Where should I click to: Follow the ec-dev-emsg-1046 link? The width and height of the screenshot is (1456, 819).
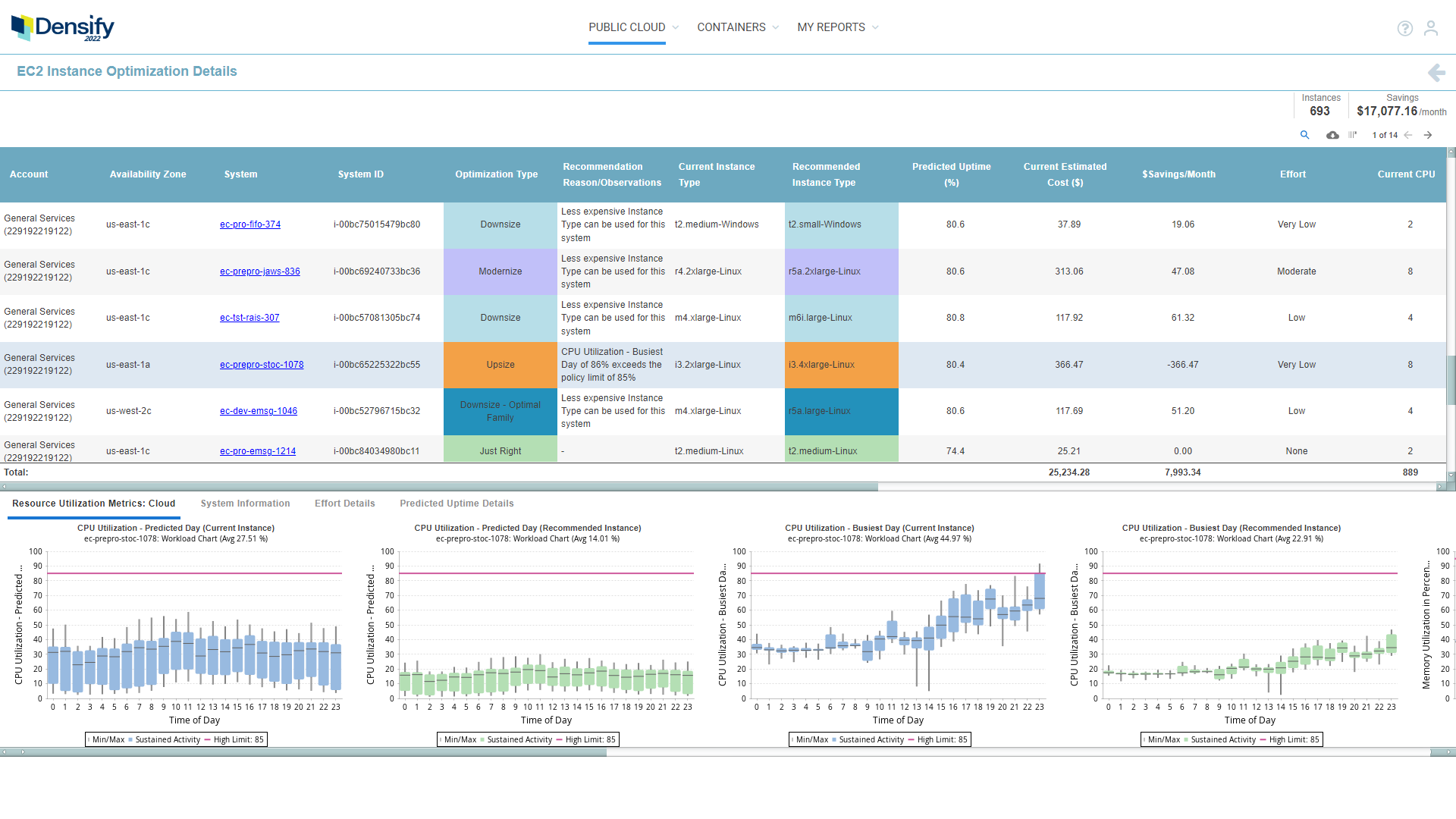coord(259,410)
